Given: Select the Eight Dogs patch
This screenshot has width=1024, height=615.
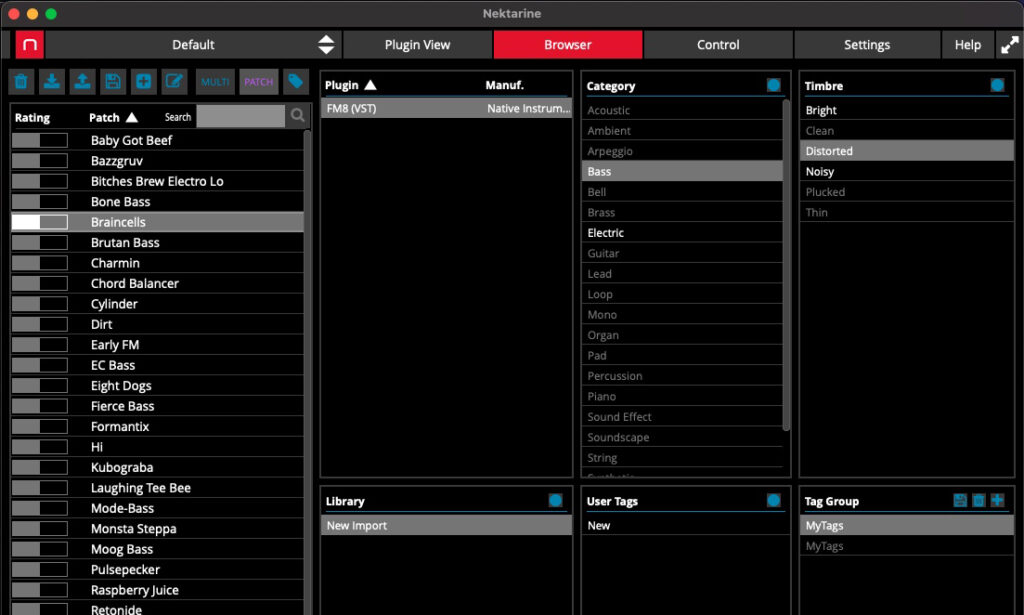Looking at the screenshot, I should (157, 385).
